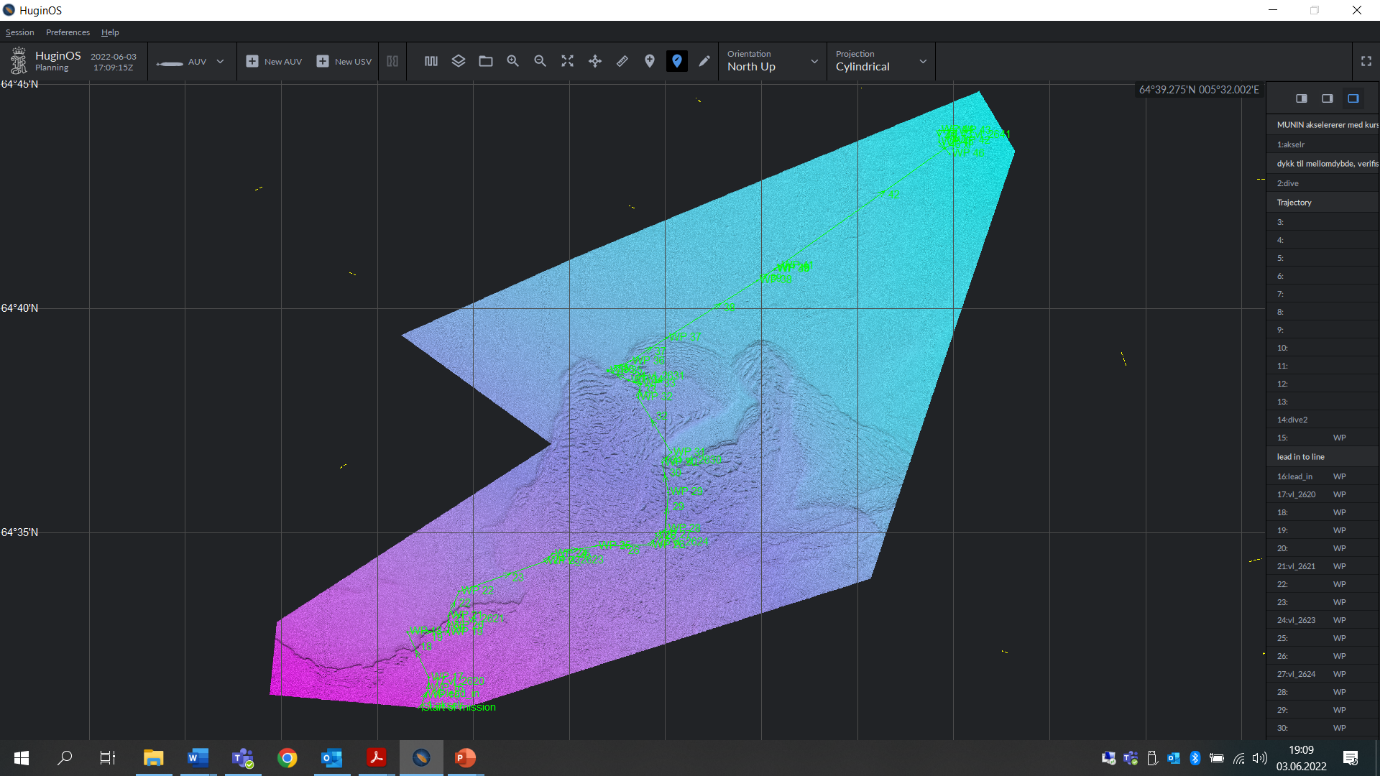Open the folder icon in the toolbar
The height and width of the screenshot is (776, 1380).
tap(485, 61)
